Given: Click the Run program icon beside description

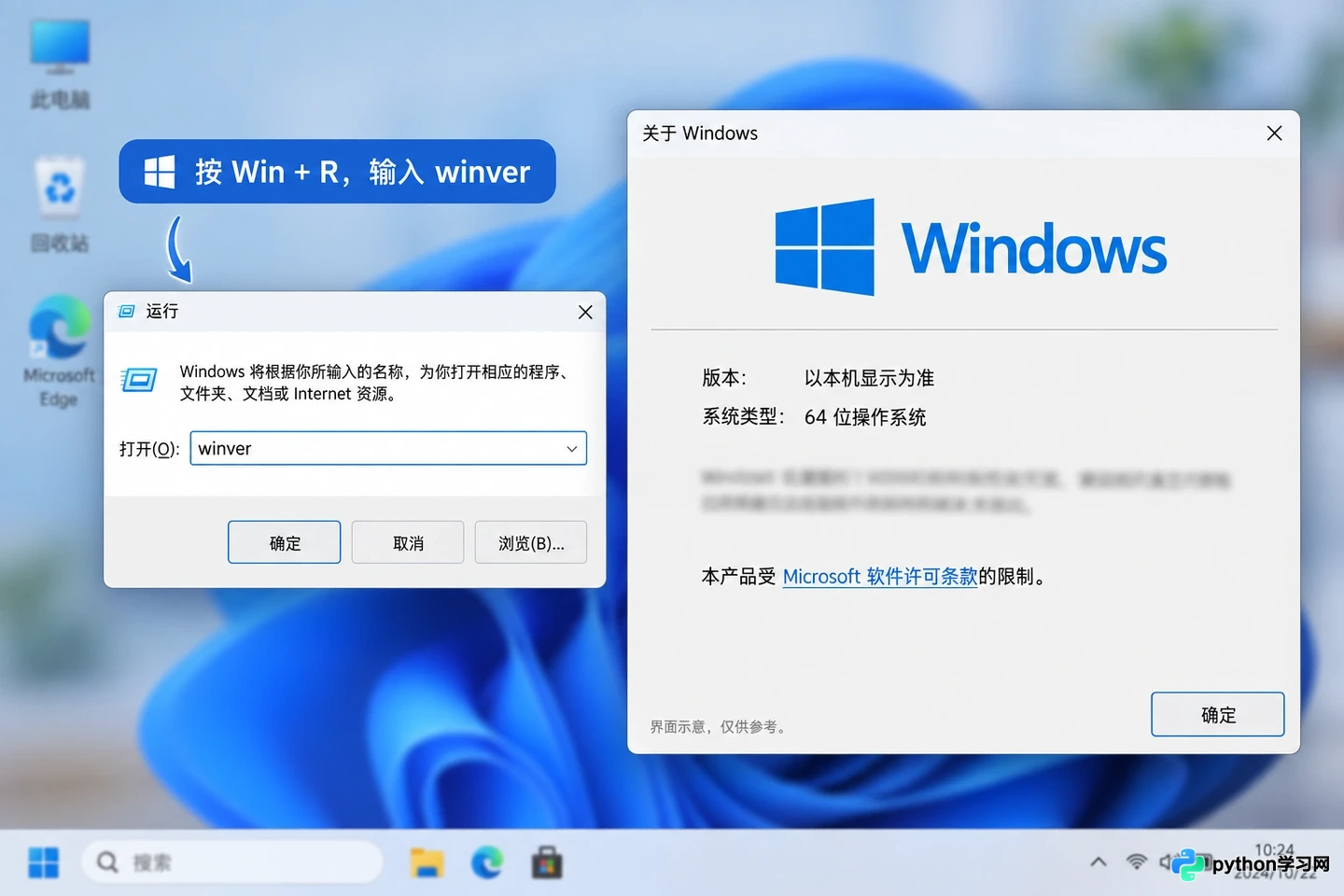Looking at the screenshot, I should [139, 379].
